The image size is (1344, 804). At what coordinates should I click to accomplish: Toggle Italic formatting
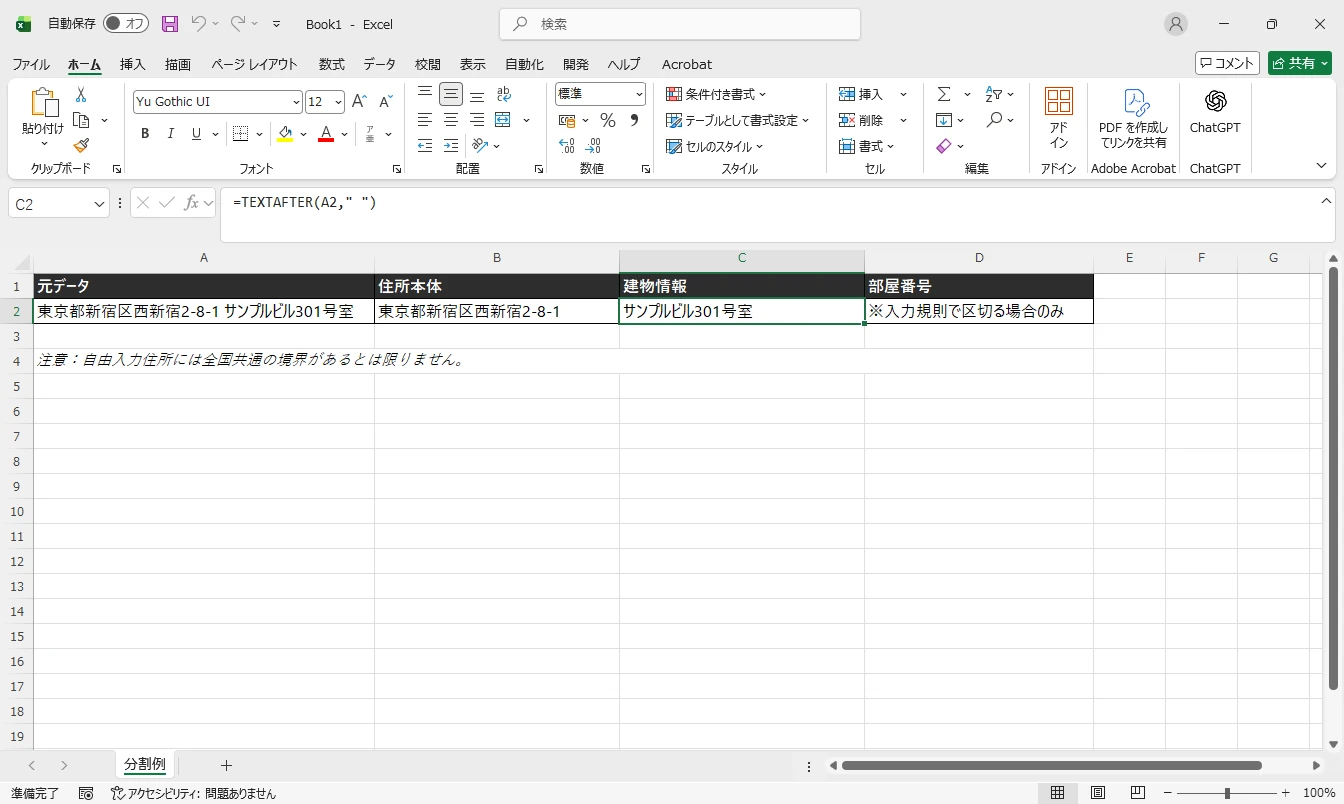[x=171, y=134]
